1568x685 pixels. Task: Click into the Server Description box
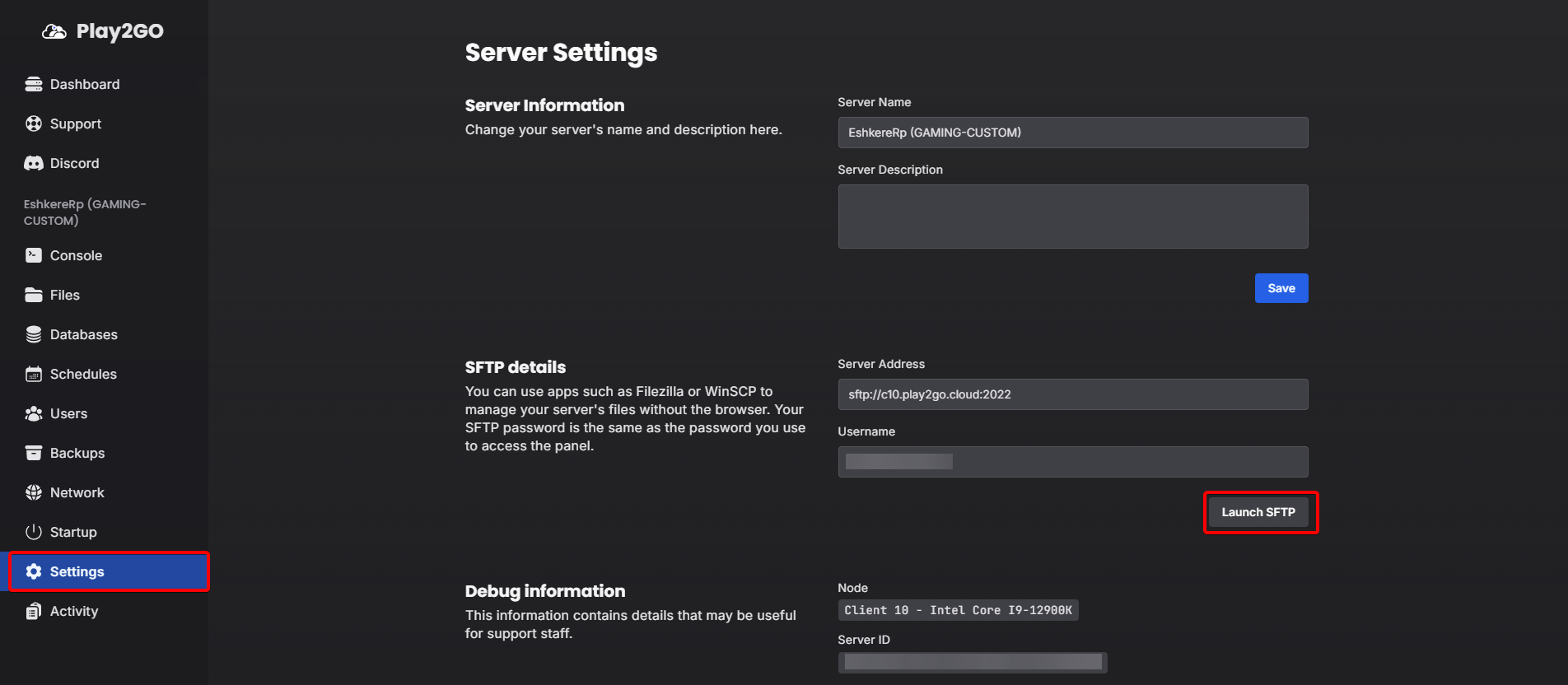(1072, 217)
